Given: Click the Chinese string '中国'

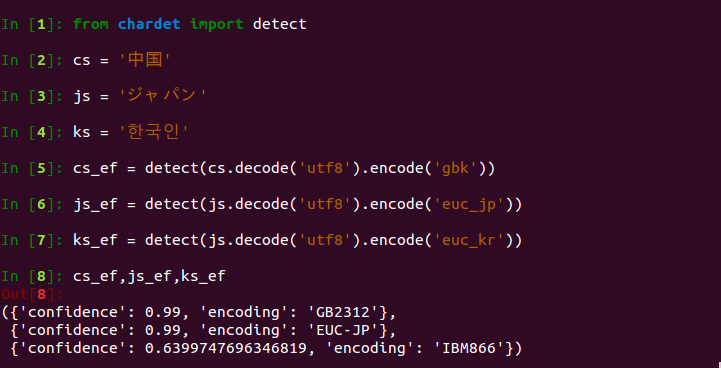Looking at the screenshot, I should click(145, 60).
